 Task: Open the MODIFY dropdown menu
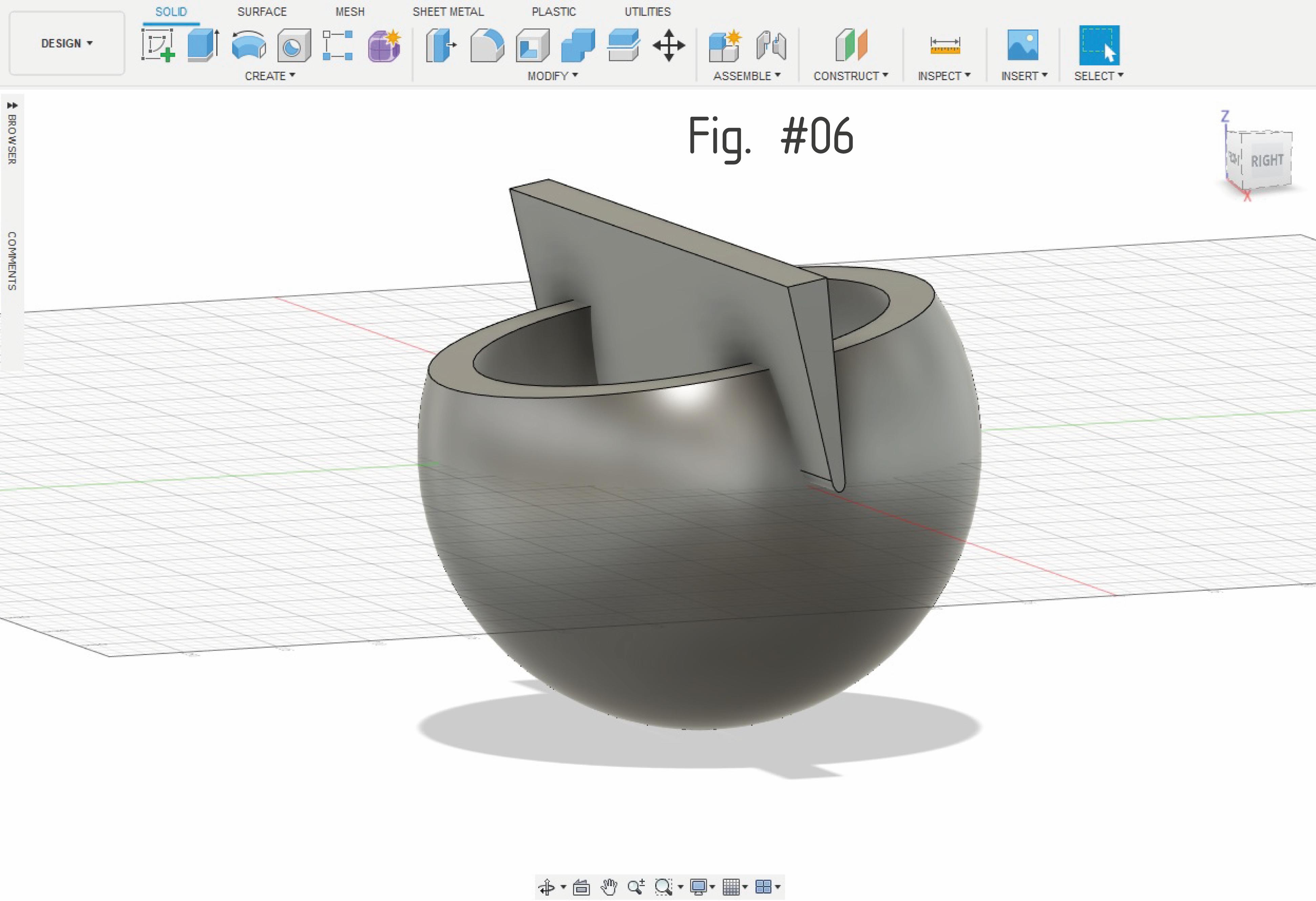click(x=553, y=76)
